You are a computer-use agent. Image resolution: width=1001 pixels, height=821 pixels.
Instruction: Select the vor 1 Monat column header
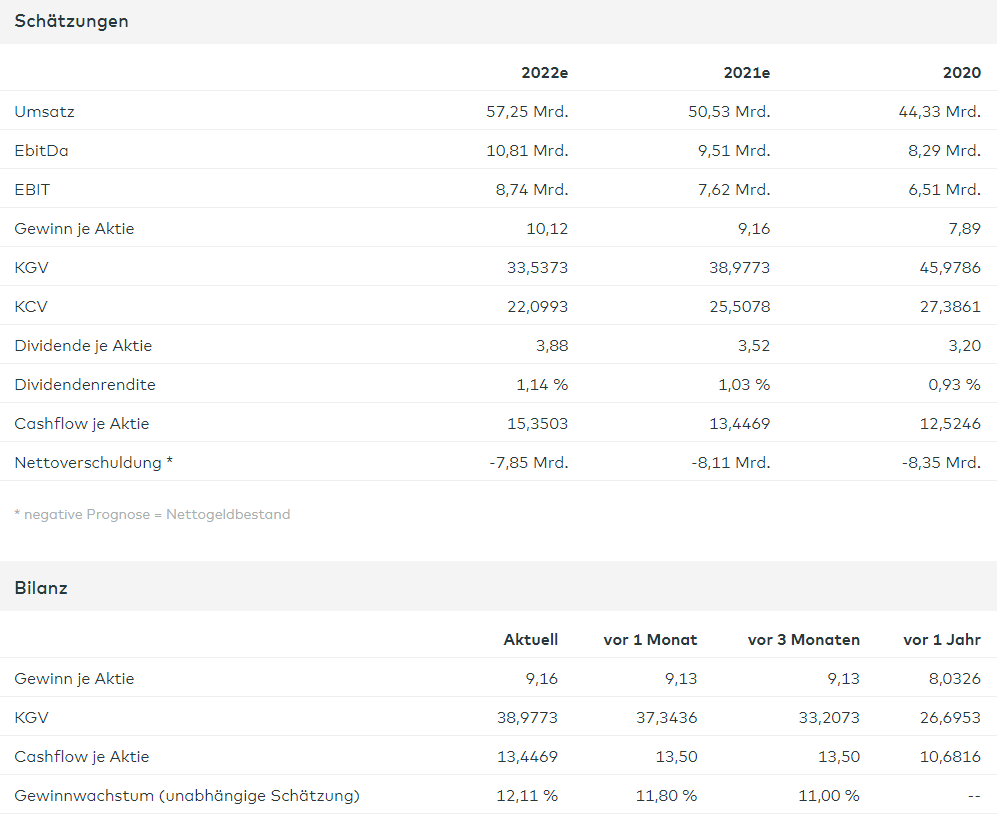point(650,640)
